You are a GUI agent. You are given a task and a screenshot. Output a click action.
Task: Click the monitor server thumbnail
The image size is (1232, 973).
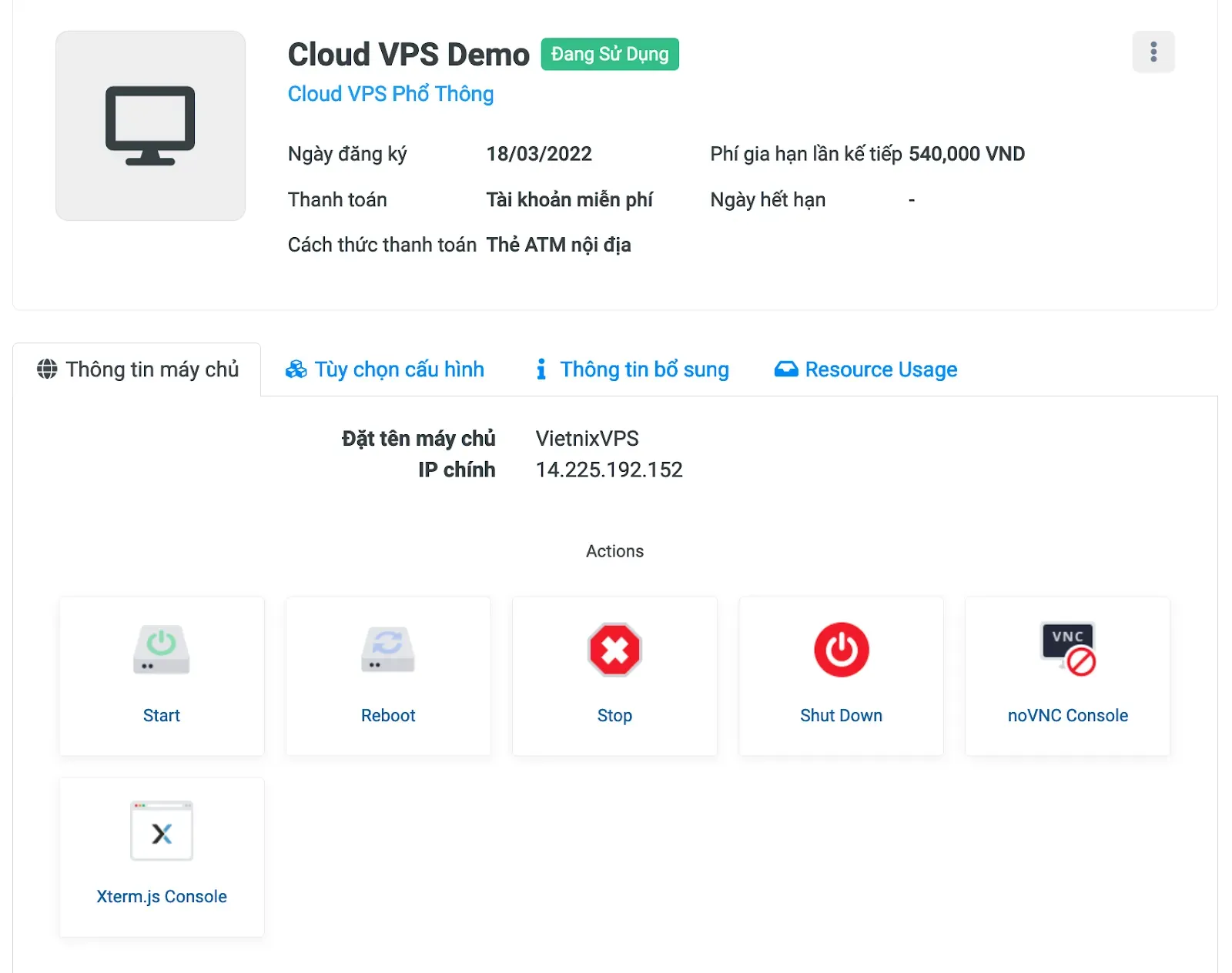150,125
